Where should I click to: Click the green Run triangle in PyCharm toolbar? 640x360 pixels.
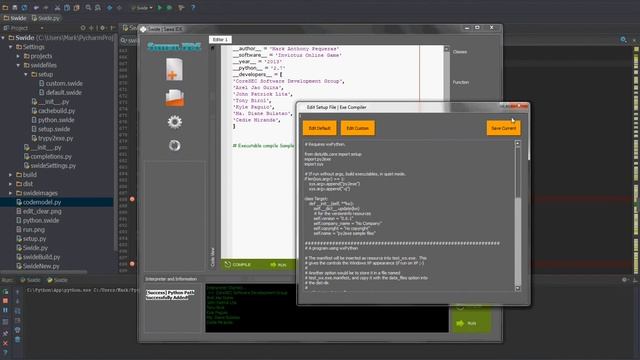[160, 7]
